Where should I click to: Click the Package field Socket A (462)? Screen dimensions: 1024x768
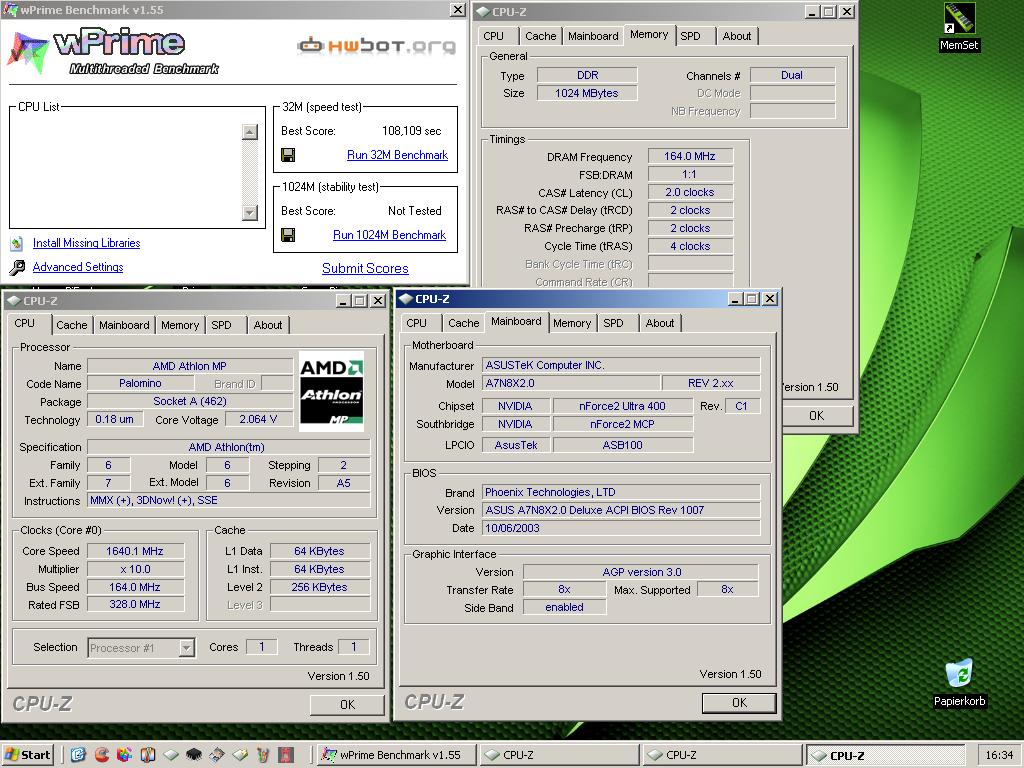pyautogui.click(x=190, y=402)
